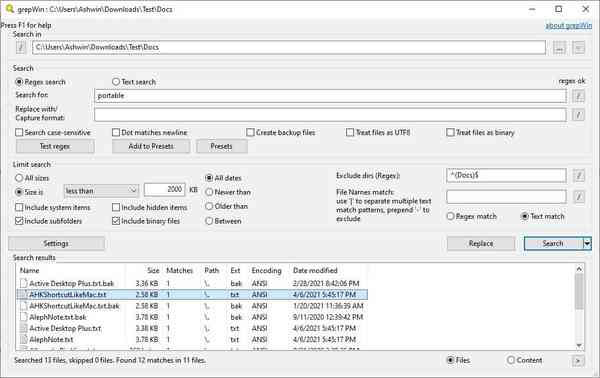Click the Replace with input field
Viewport: 600px width, 378px height.
330,114
